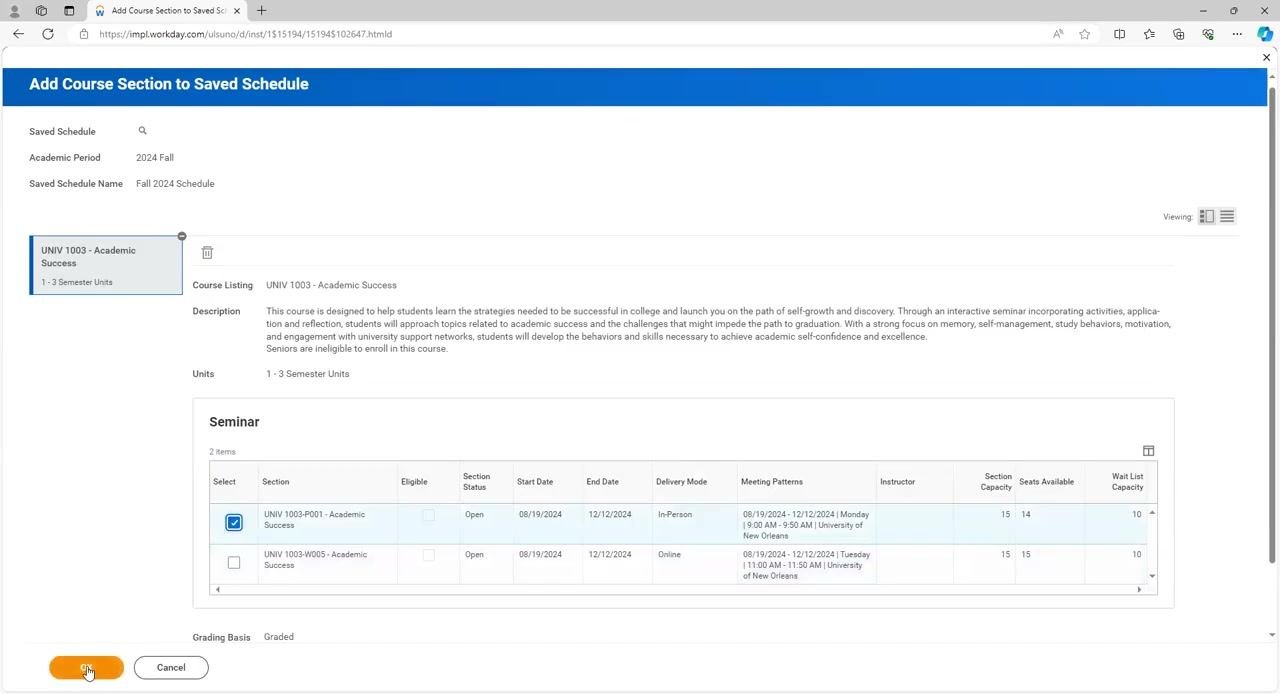Click the Fall 2024 Schedule name value
1280x694 pixels.
pos(175,184)
